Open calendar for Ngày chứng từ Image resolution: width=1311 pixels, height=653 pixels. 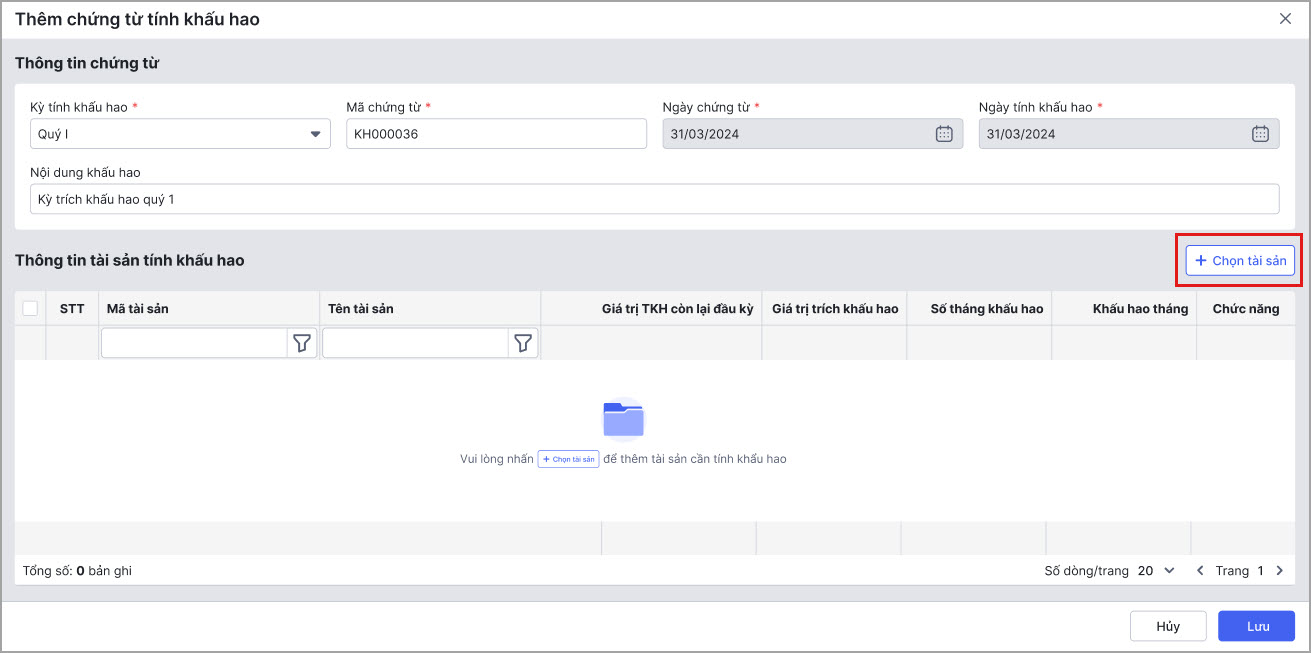[944, 134]
